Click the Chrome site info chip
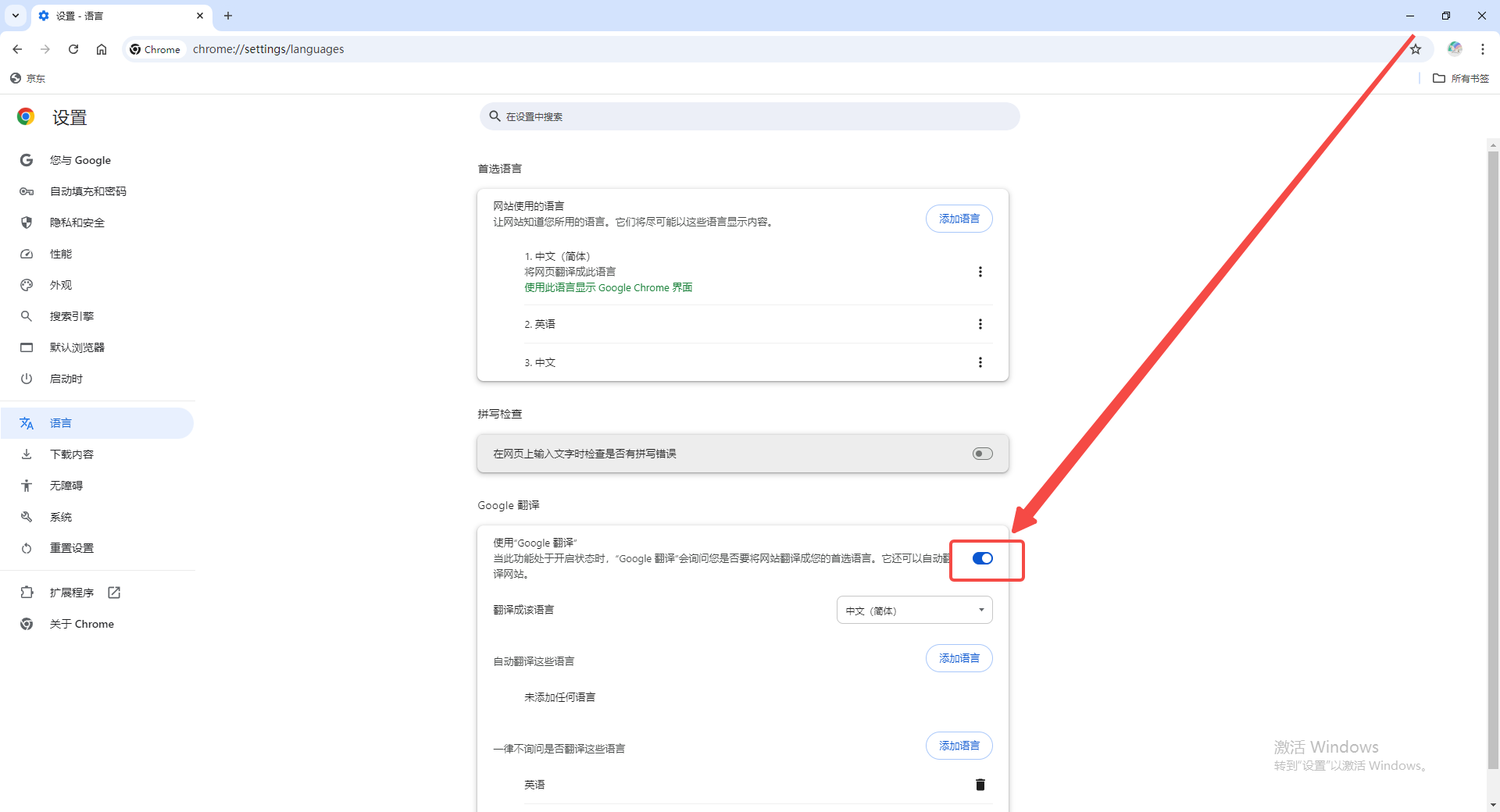1500x812 pixels. point(155,49)
